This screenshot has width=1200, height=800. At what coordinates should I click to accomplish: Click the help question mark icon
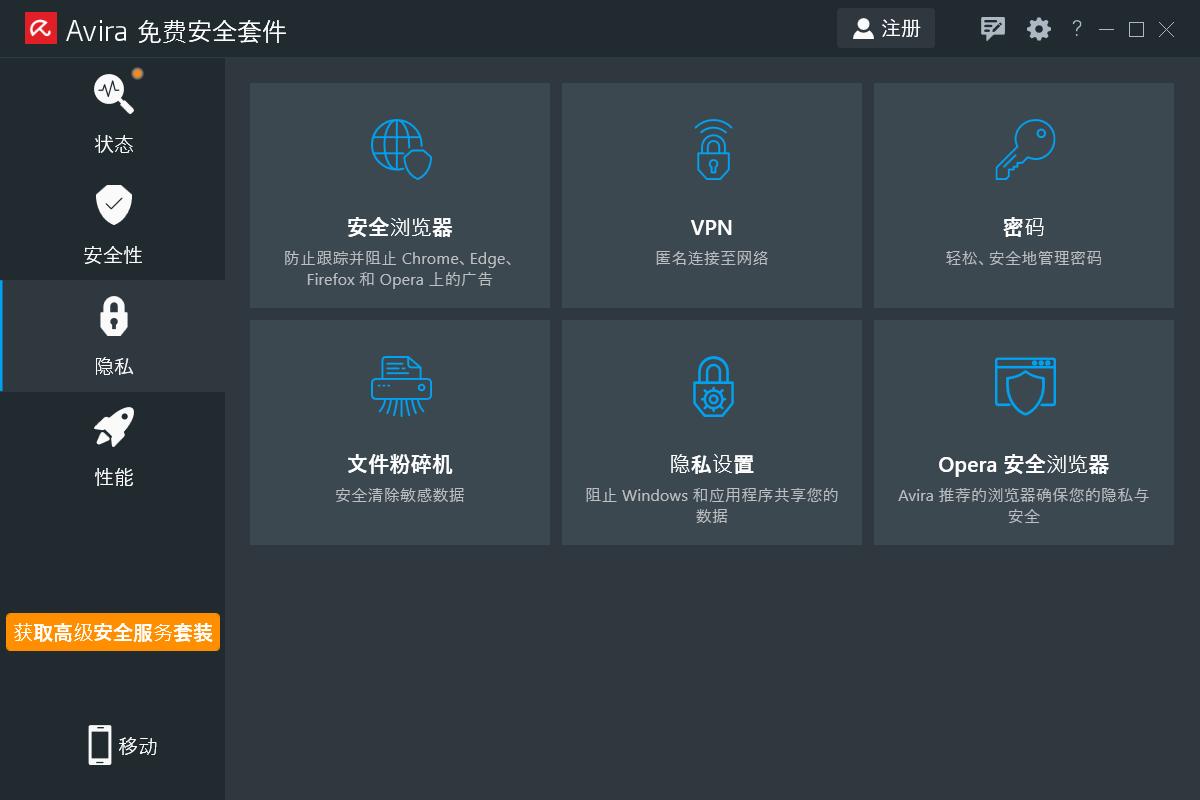tap(1076, 29)
